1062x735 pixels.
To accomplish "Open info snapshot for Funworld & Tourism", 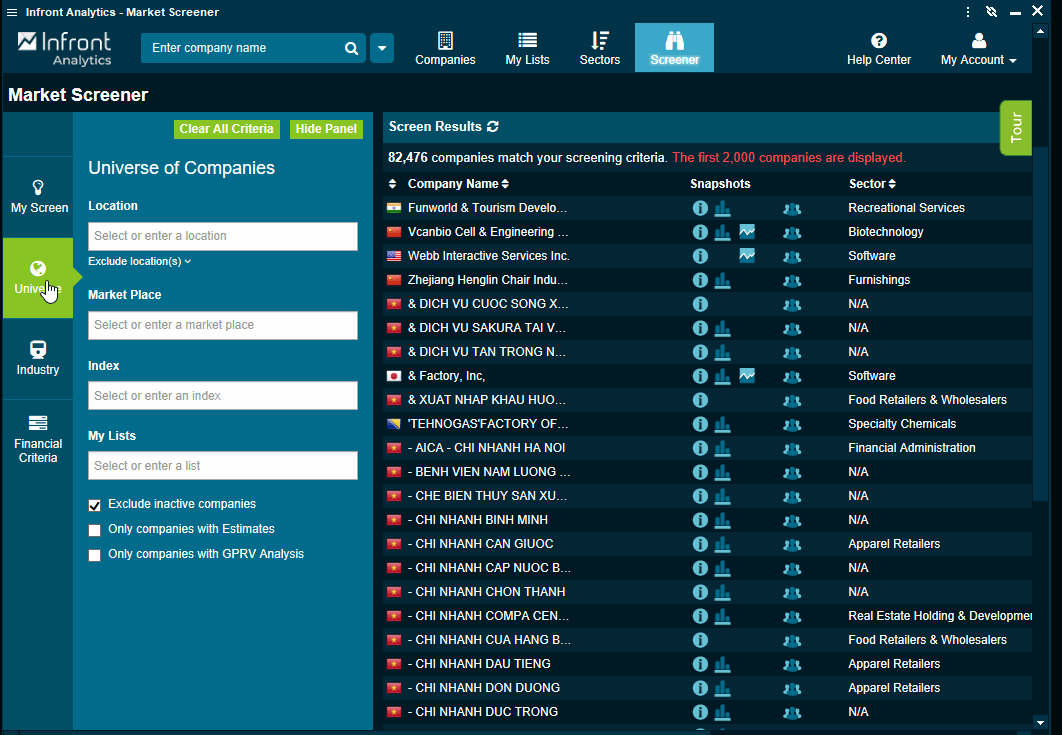I will 700,208.
